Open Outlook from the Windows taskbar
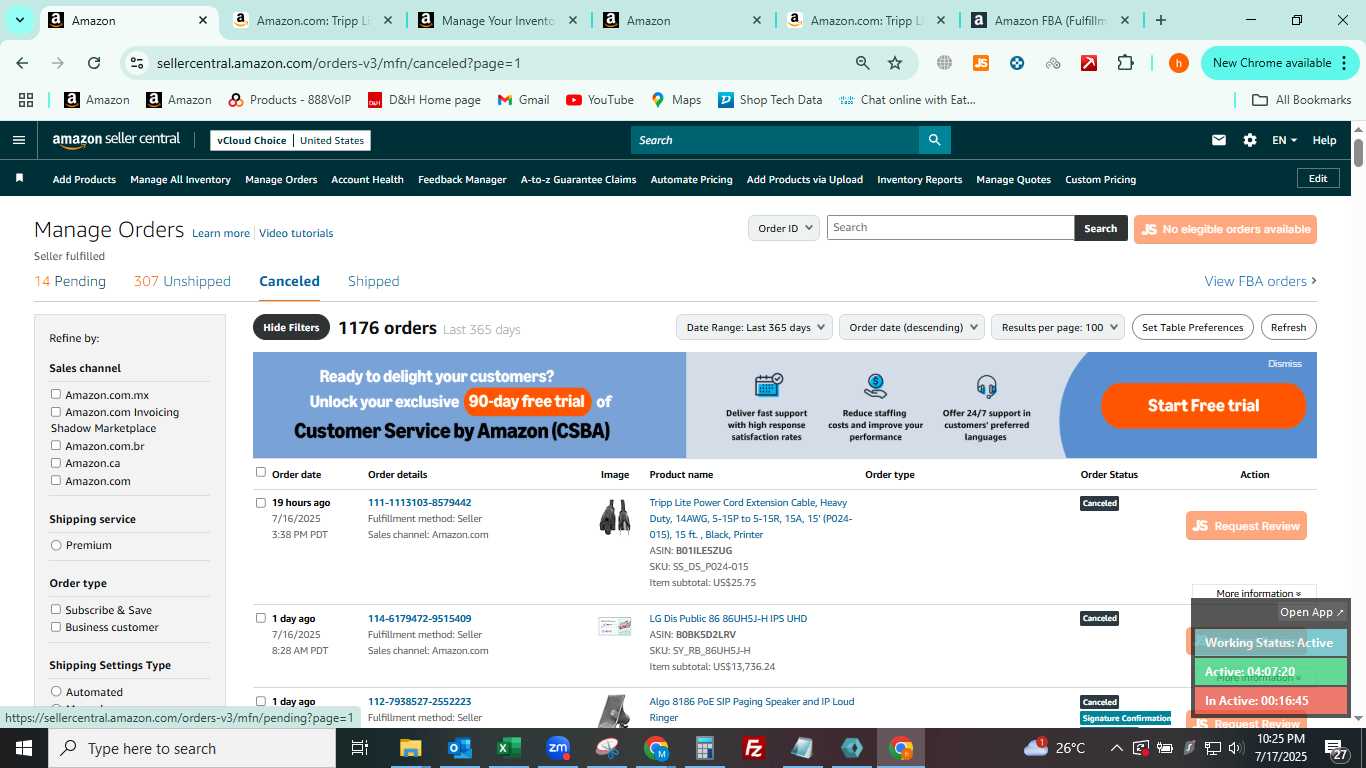The image size is (1366, 768). click(460, 748)
